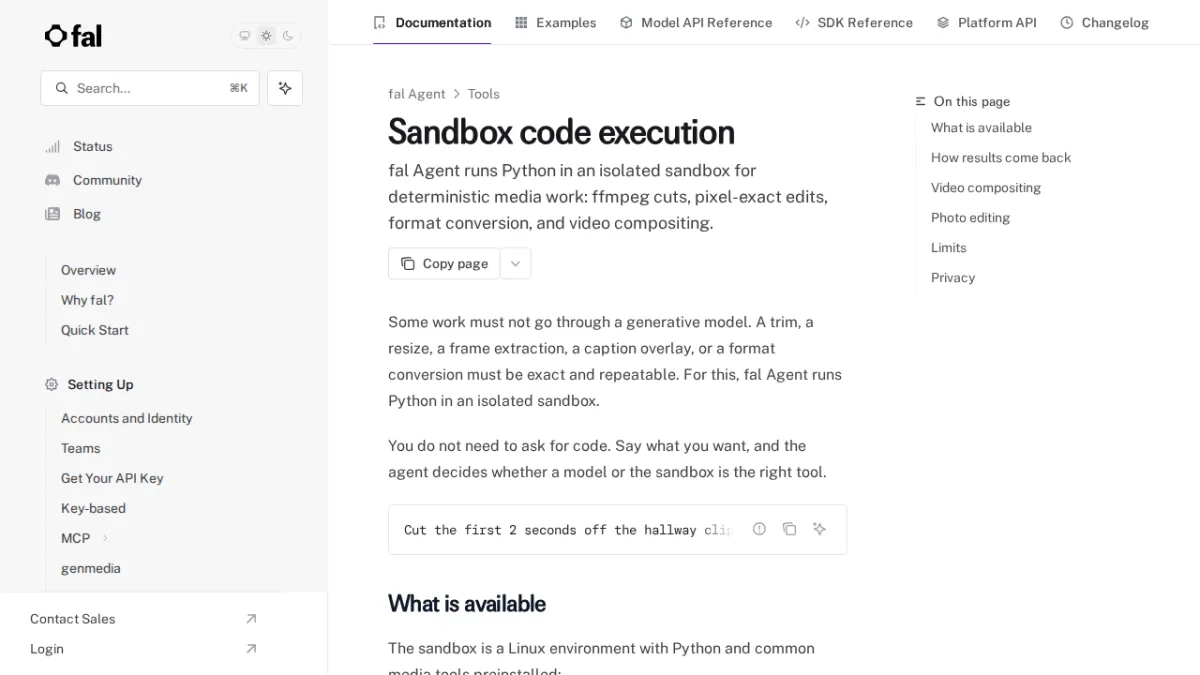Switch to system theme mode

tap(244, 36)
